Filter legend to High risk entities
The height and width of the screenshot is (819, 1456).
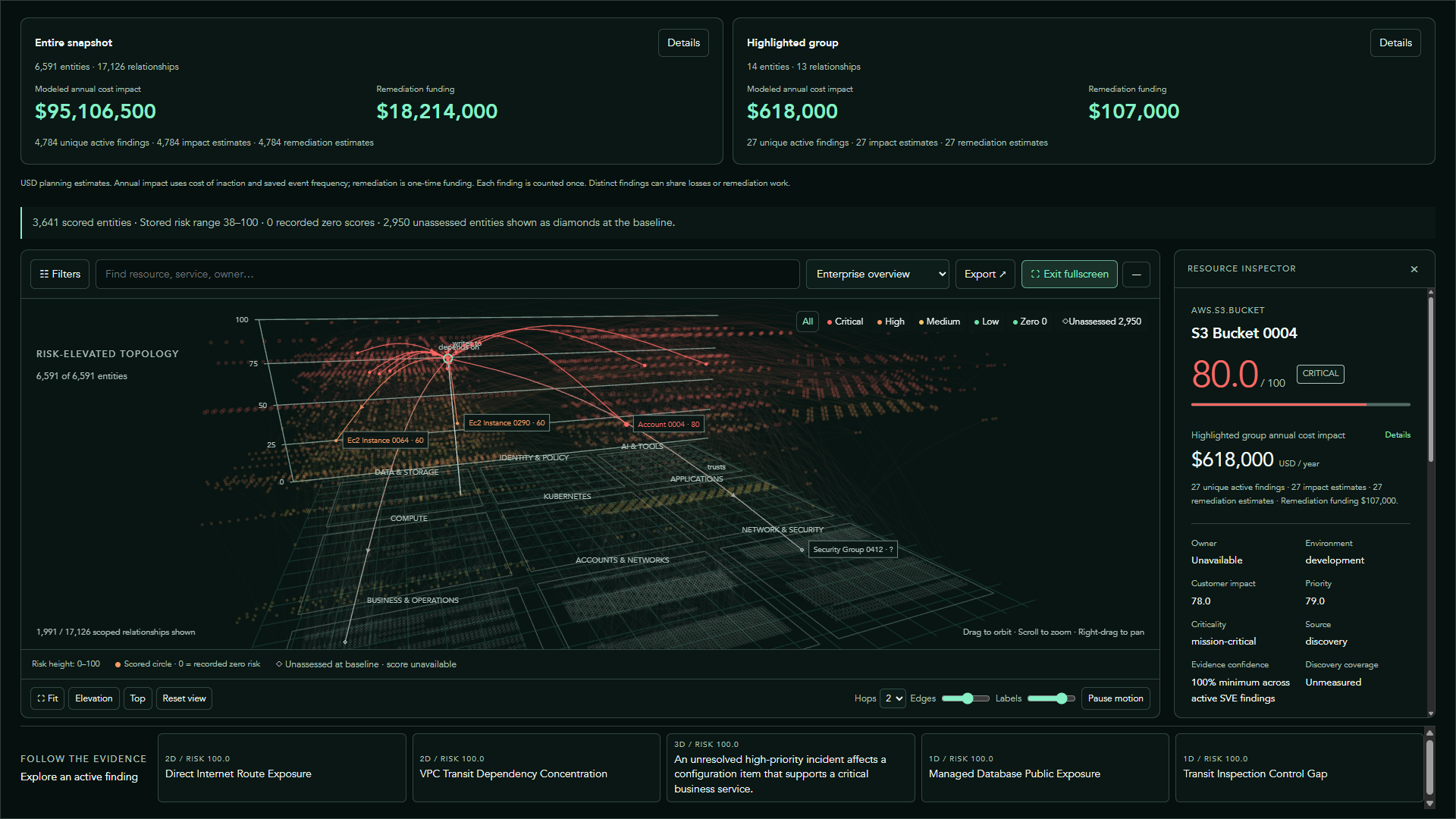pyautogui.click(x=891, y=322)
